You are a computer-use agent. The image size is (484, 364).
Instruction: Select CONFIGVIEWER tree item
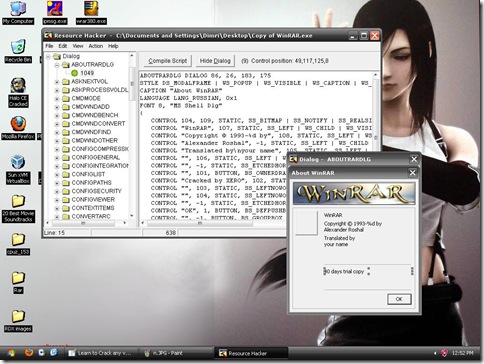tap(93, 199)
